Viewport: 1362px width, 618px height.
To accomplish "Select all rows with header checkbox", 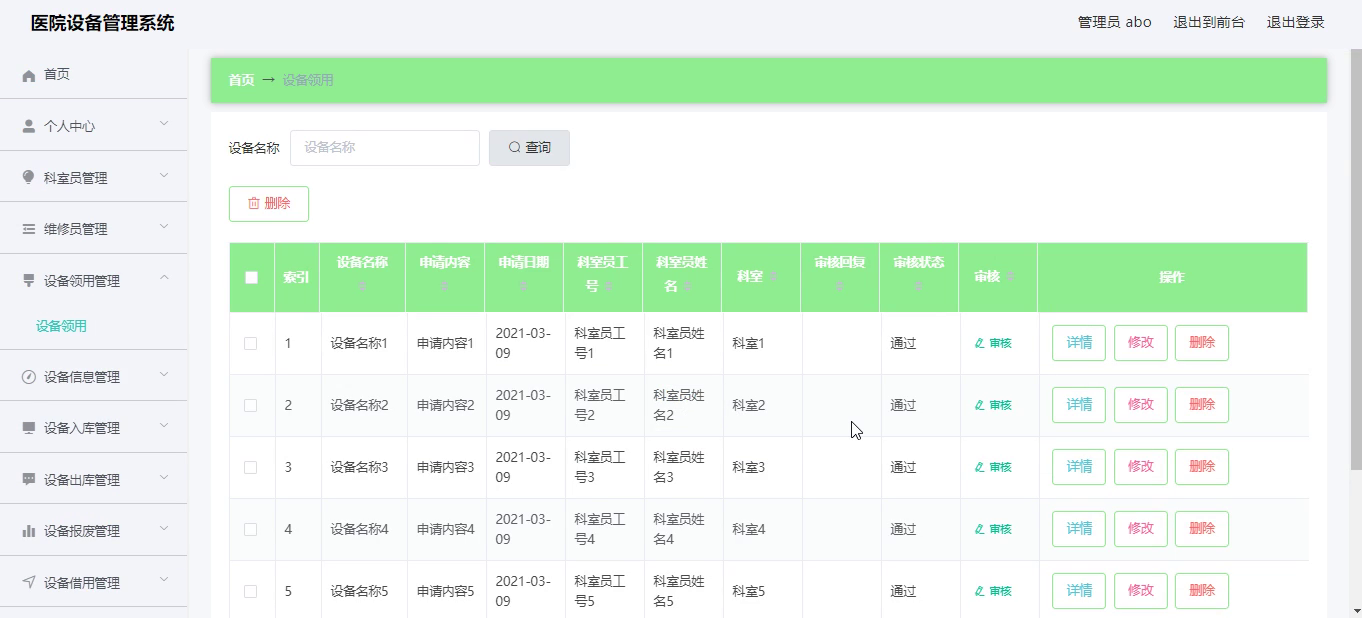I will point(251,277).
